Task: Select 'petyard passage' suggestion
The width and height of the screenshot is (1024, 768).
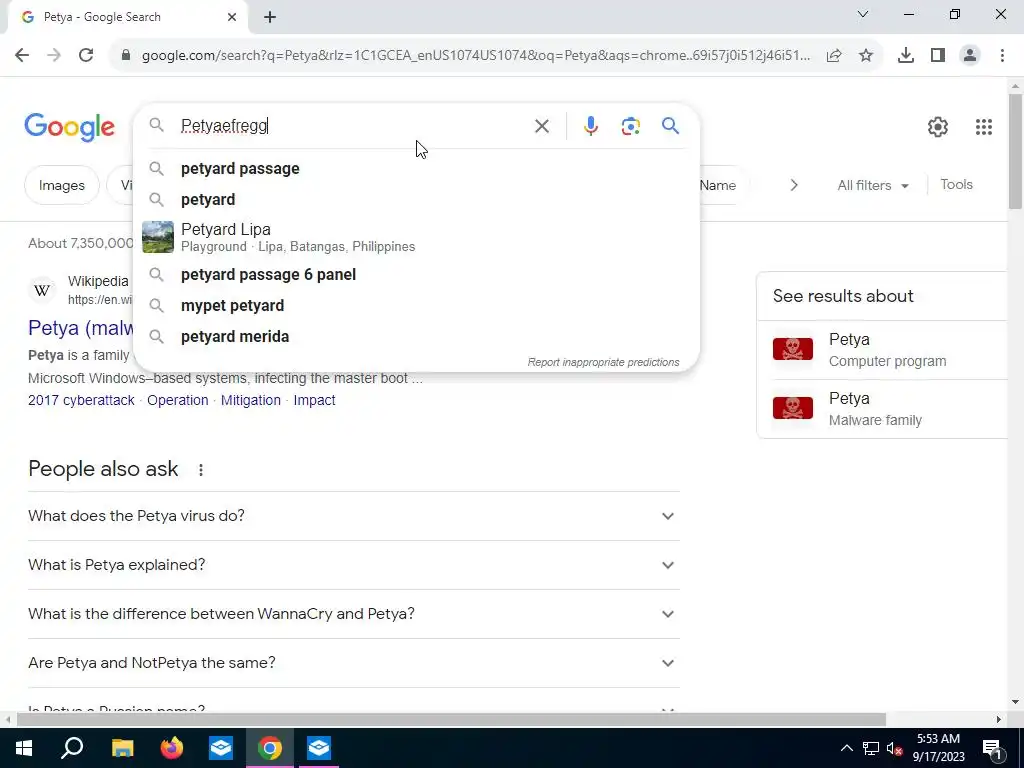Action: (416, 168)
